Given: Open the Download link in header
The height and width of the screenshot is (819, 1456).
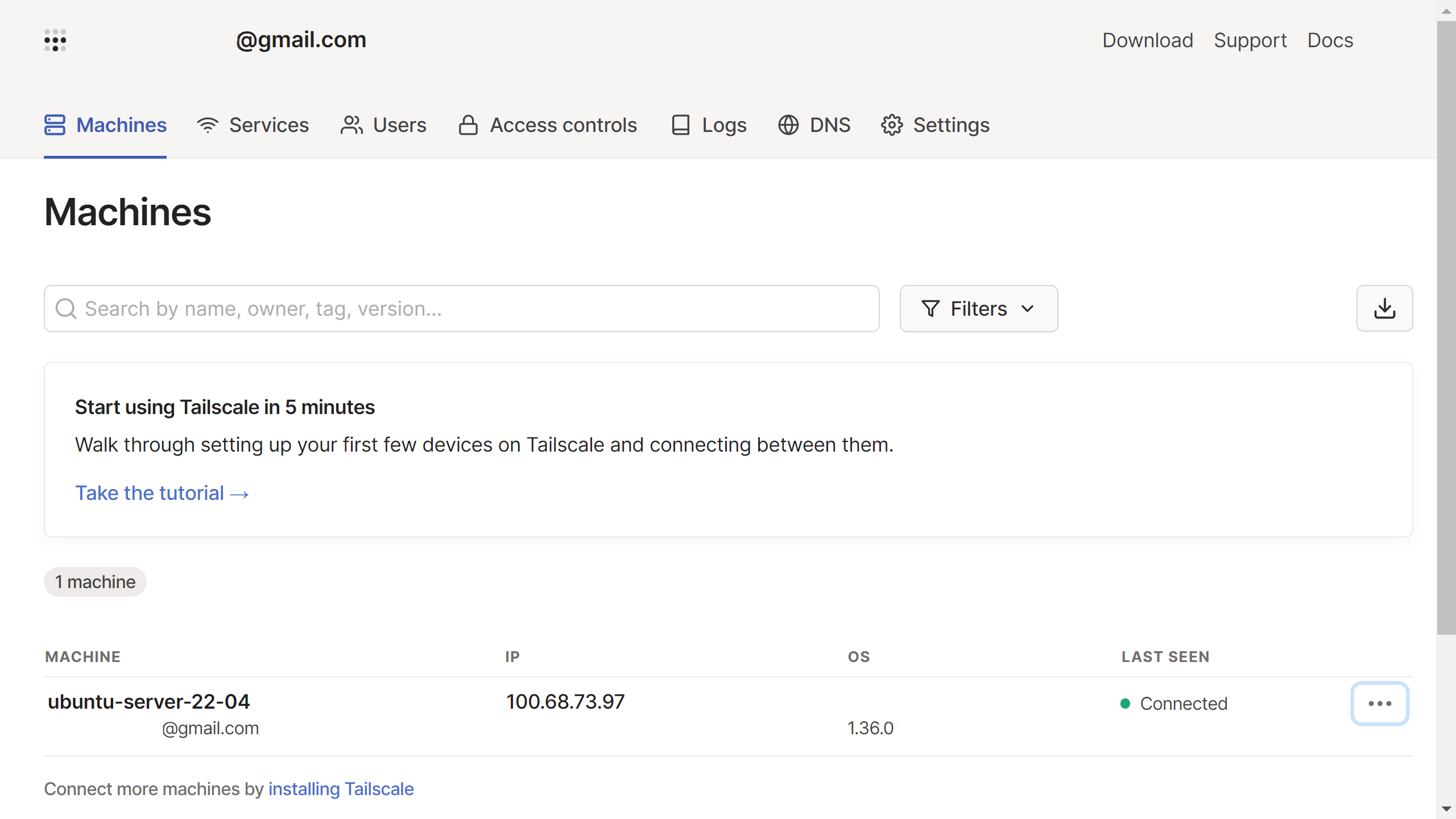Looking at the screenshot, I should 1147,40.
